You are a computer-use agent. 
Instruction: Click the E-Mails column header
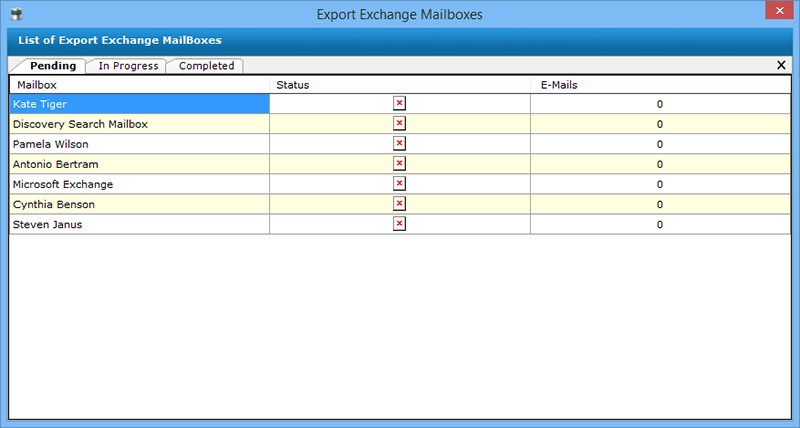(x=660, y=85)
